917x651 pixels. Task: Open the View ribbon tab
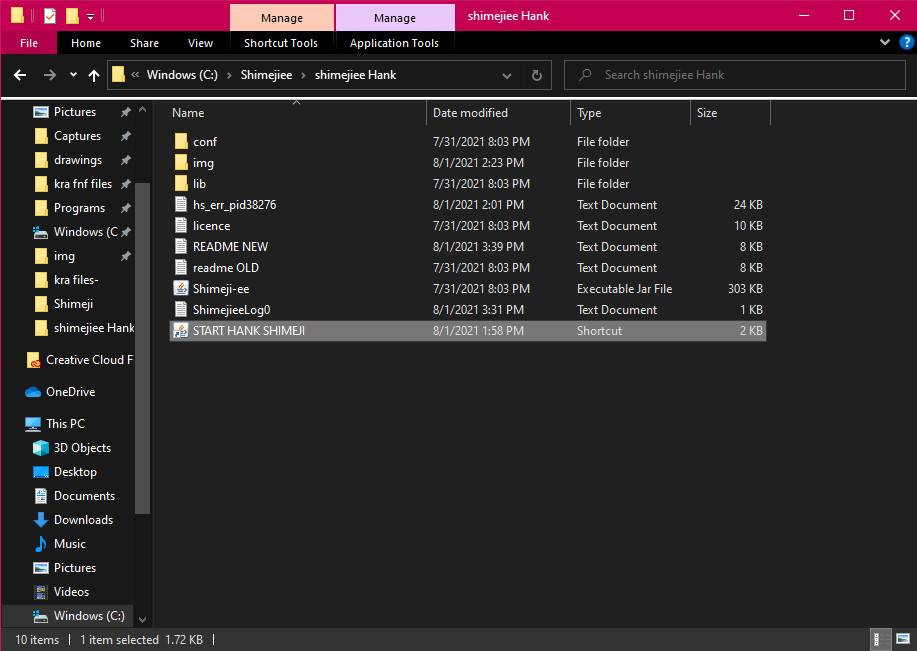click(200, 43)
